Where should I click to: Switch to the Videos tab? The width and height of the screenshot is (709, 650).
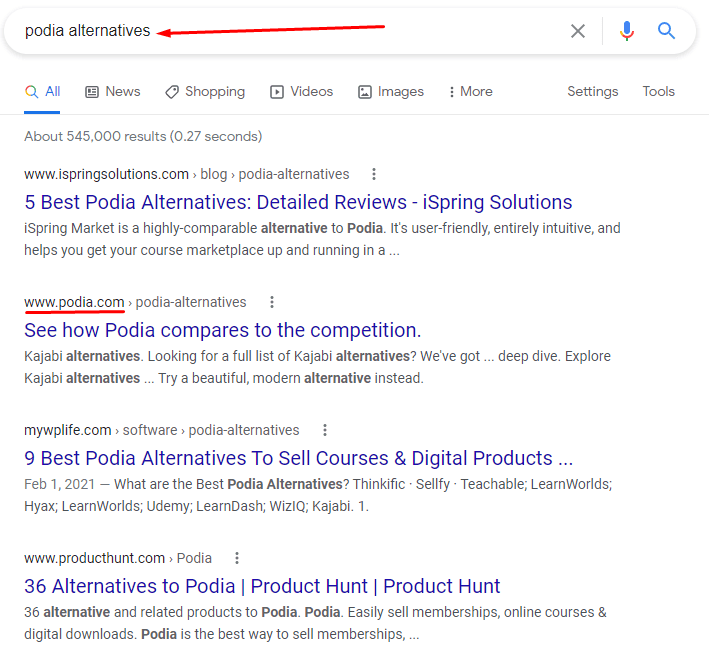coord(302,92)
